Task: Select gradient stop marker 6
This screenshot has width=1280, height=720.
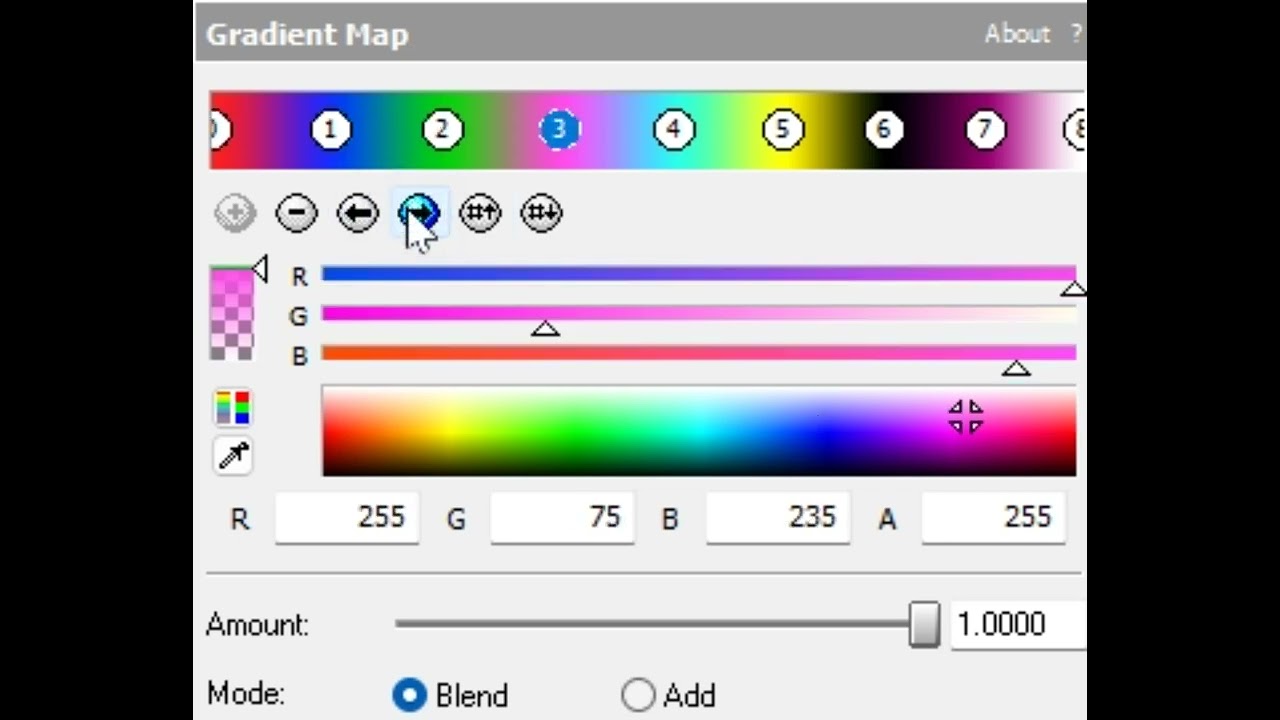Action: (883, 130)
